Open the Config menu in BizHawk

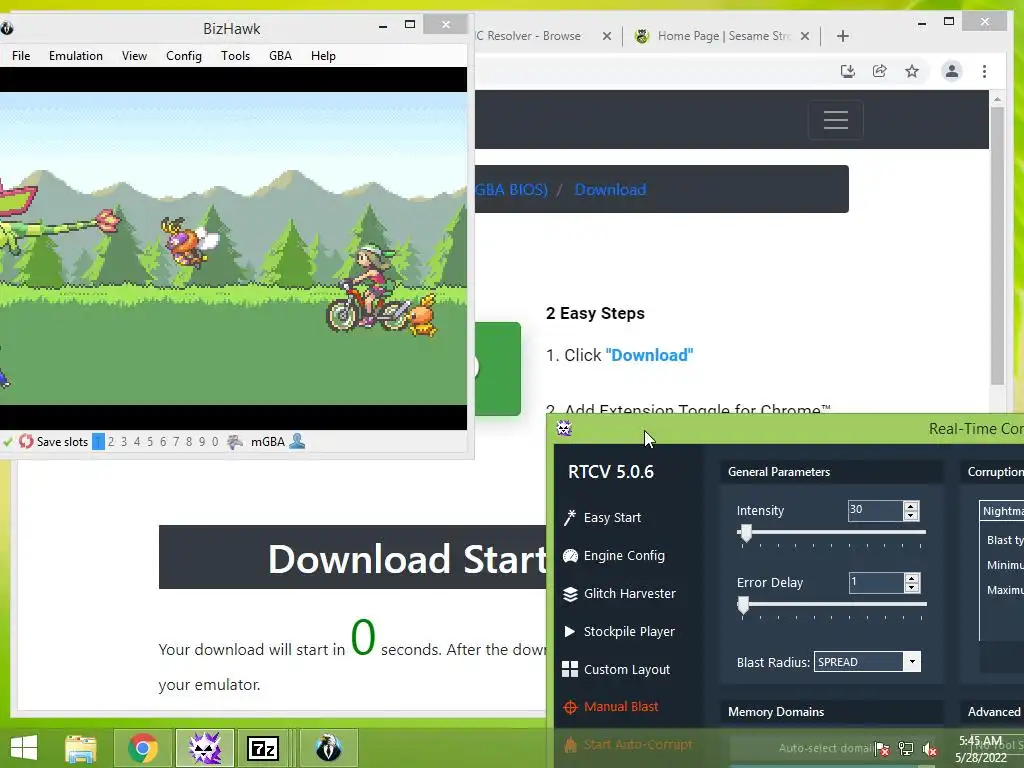pos(184,56)
